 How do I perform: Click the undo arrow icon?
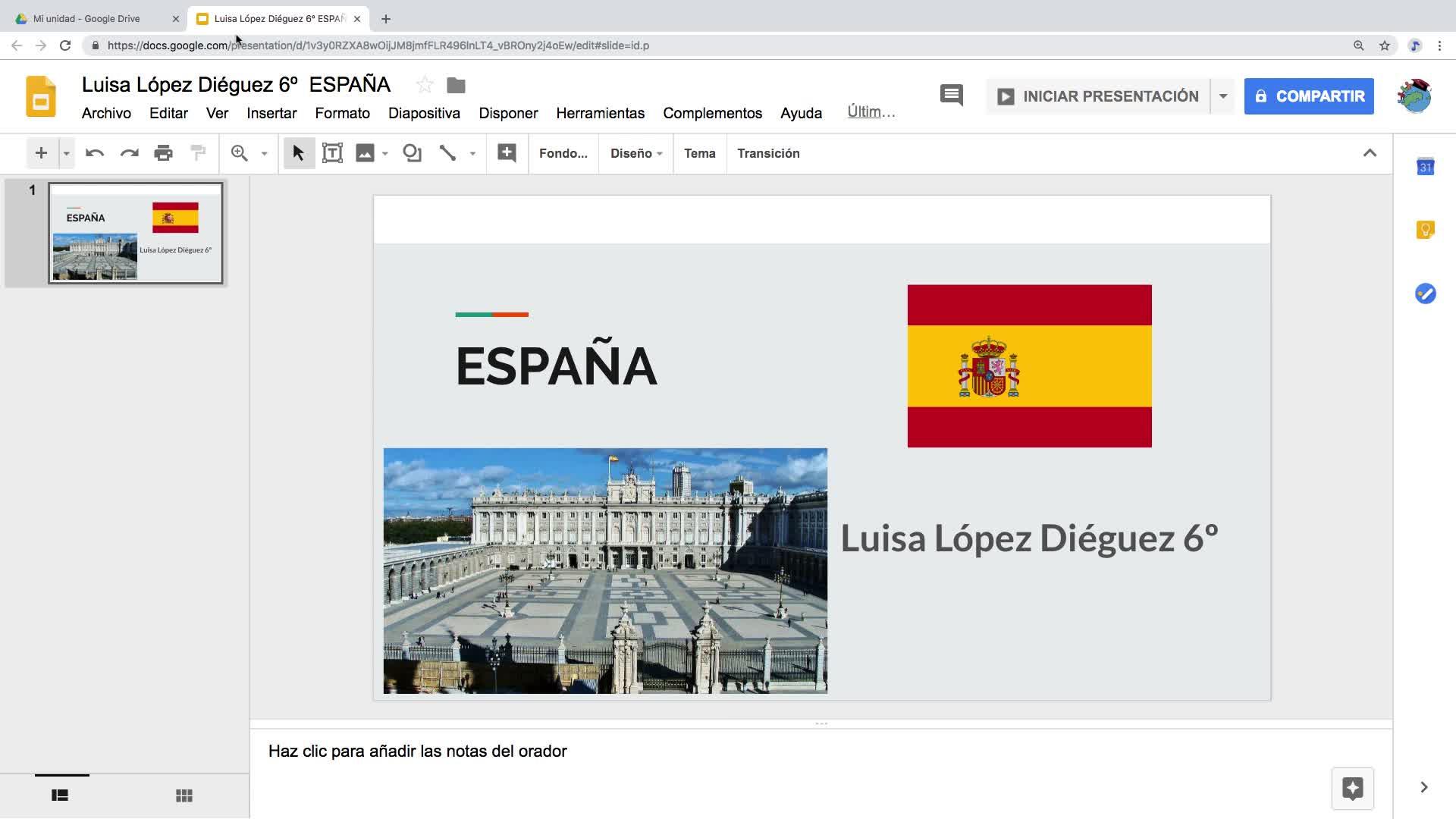[x=95, y=153]
